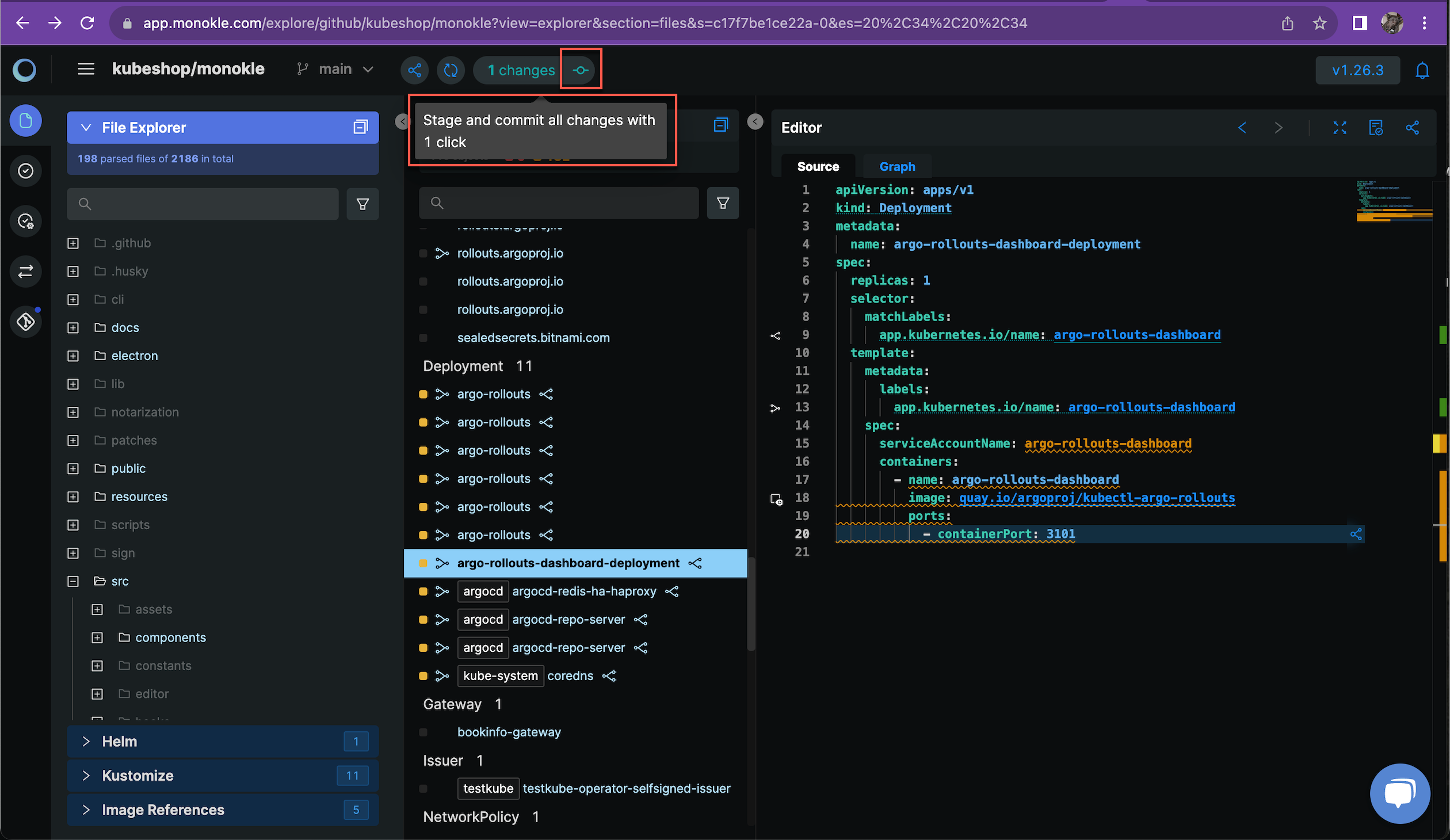Collapse the left pane arrow button
This screenshot has width=1450, height=840.
(x=402, y=121)
